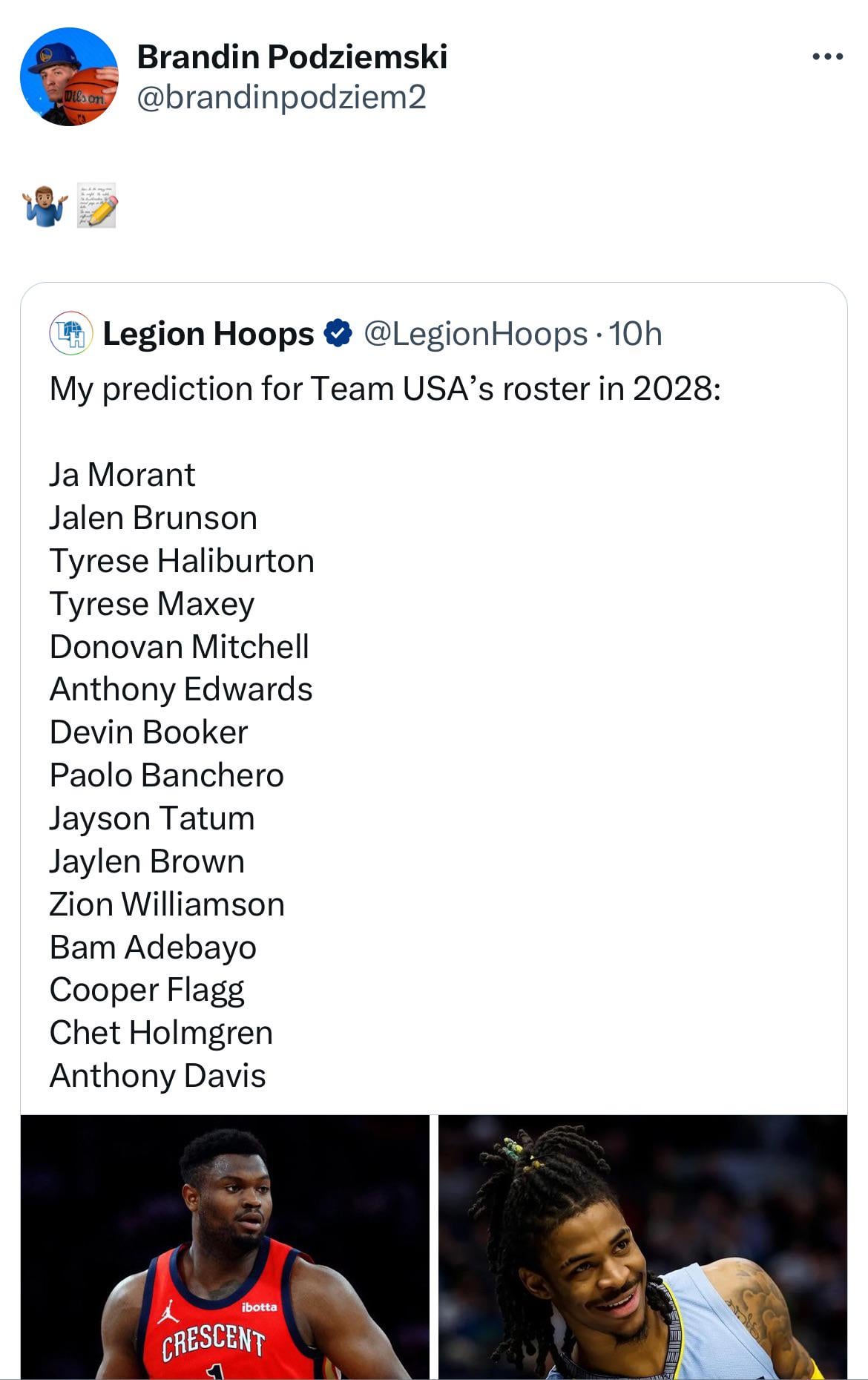
Task: Click the 10h timestamp
Action: point(635,334)
